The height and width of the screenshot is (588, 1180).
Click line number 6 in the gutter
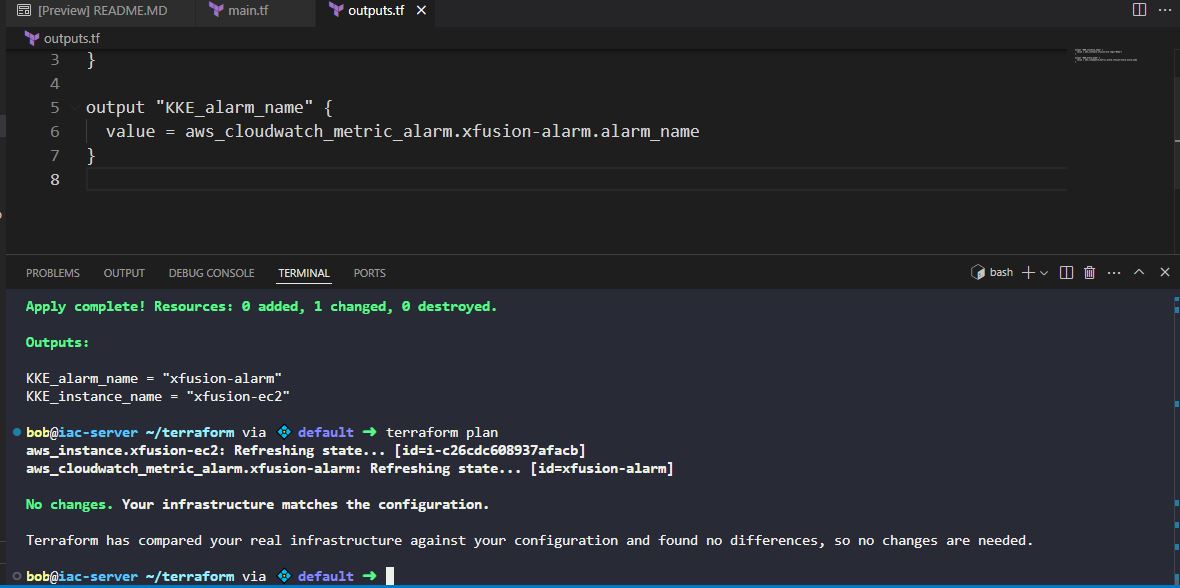tap(54, 131)
